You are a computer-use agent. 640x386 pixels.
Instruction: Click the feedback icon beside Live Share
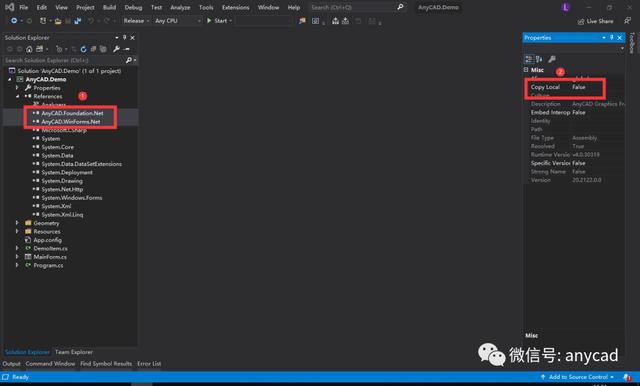(627, 21)
